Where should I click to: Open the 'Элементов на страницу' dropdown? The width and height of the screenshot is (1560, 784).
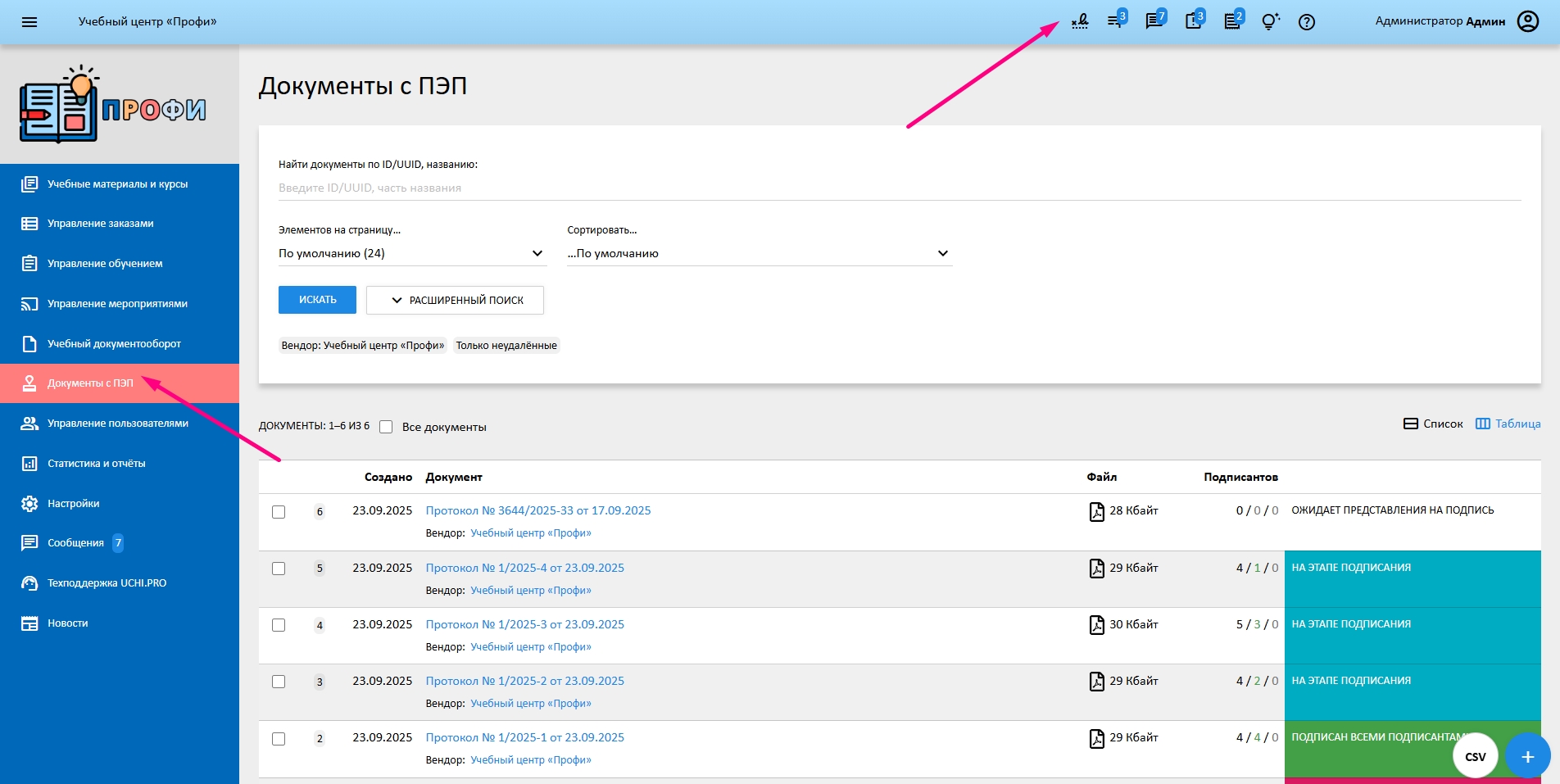point(411,253)
